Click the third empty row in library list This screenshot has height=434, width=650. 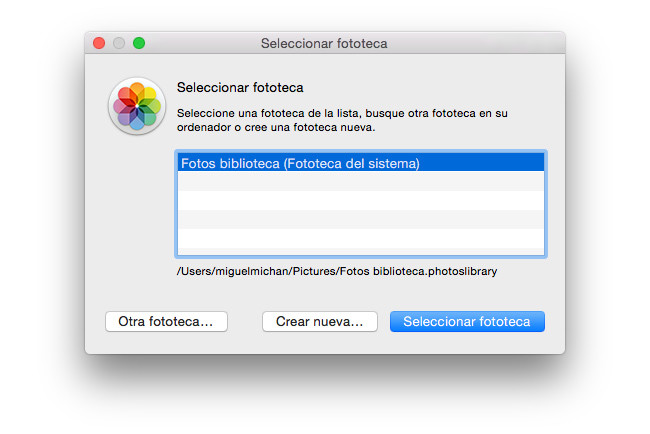361,219
